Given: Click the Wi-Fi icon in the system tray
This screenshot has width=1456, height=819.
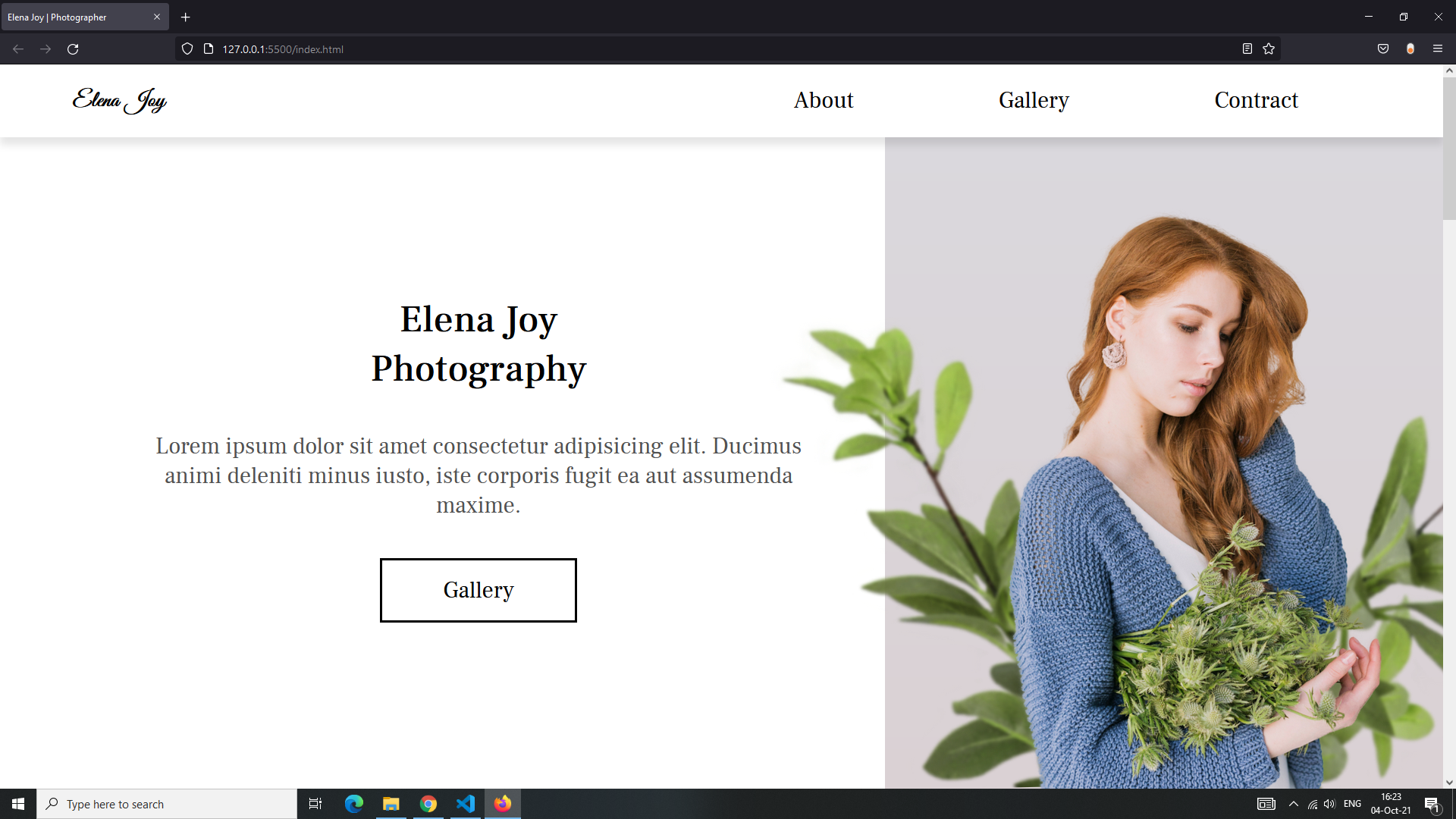Looking at the screenshot, I should point(1312,803).
